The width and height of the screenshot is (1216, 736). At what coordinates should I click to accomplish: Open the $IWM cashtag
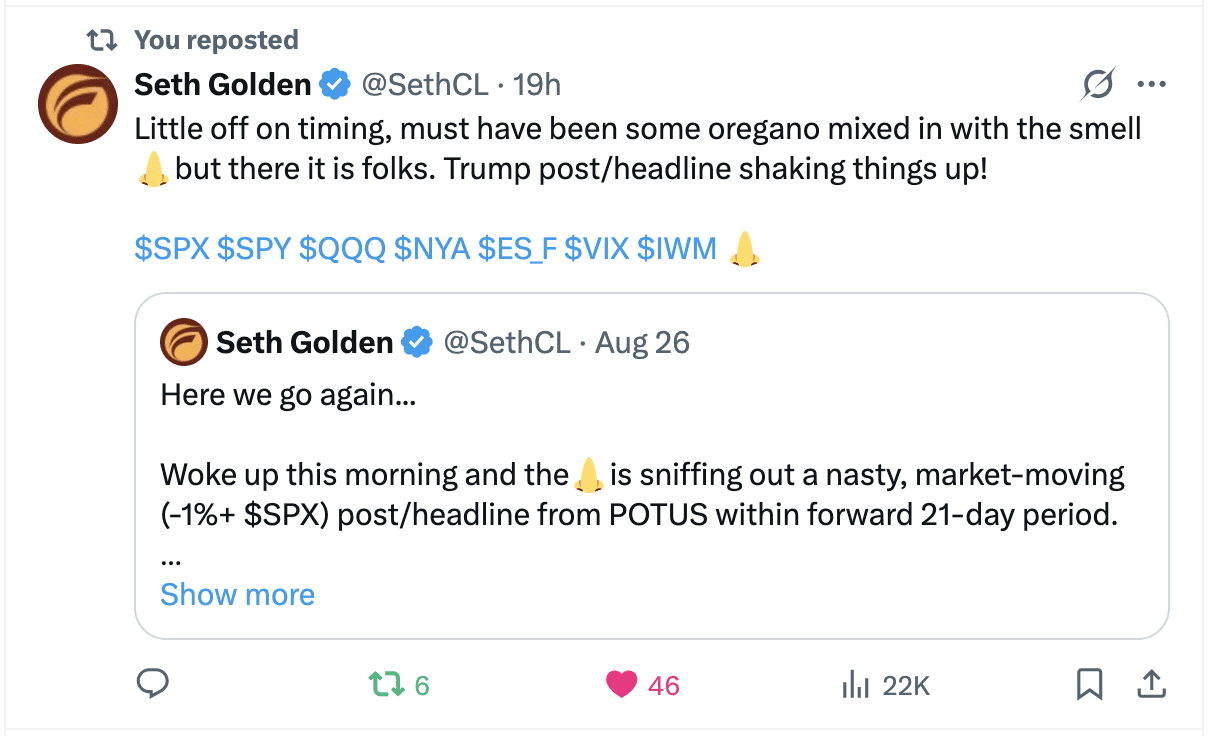tap(677, 248)
